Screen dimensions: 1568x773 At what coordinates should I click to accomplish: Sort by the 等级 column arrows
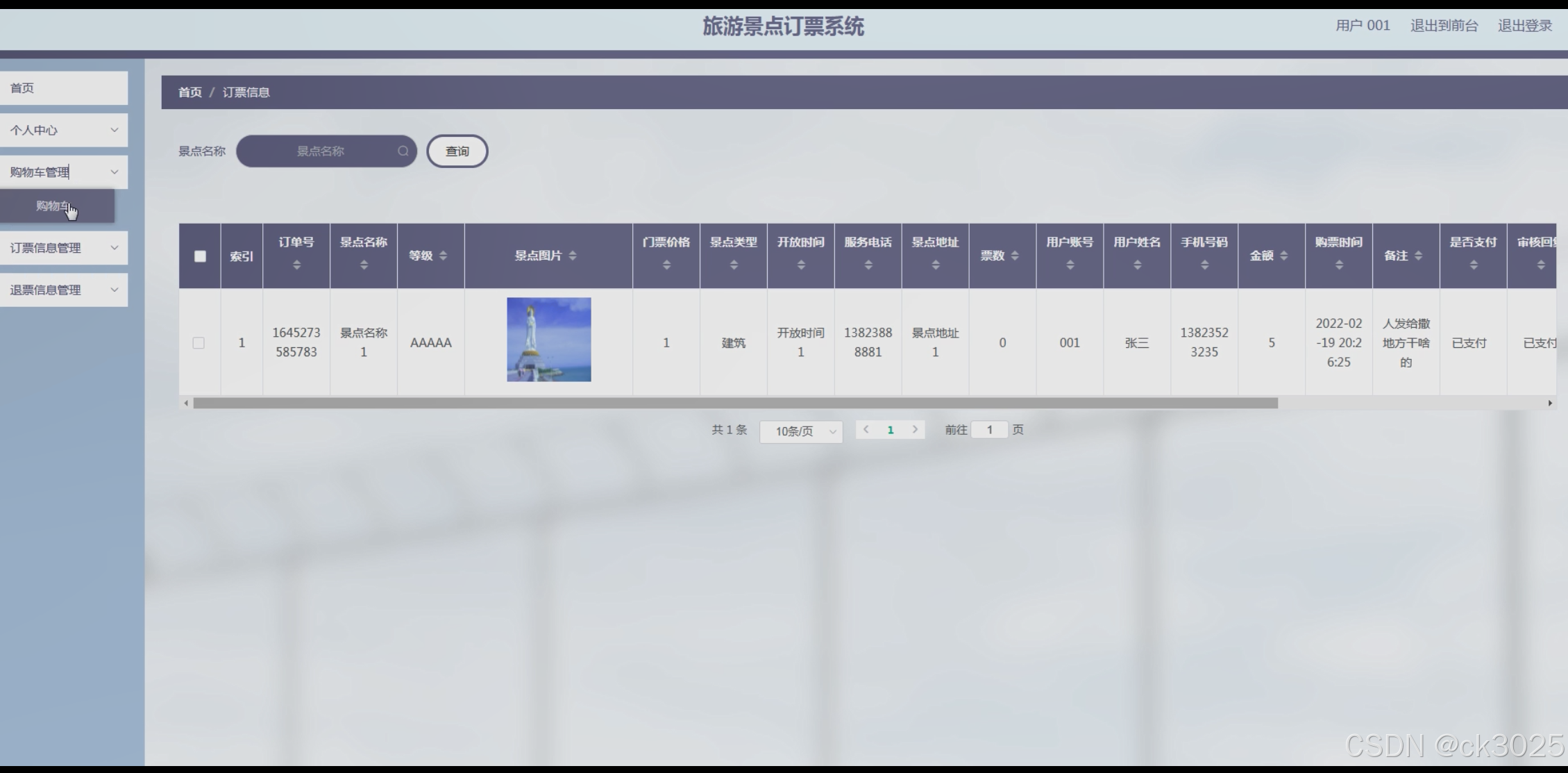(x=443, y=256)
